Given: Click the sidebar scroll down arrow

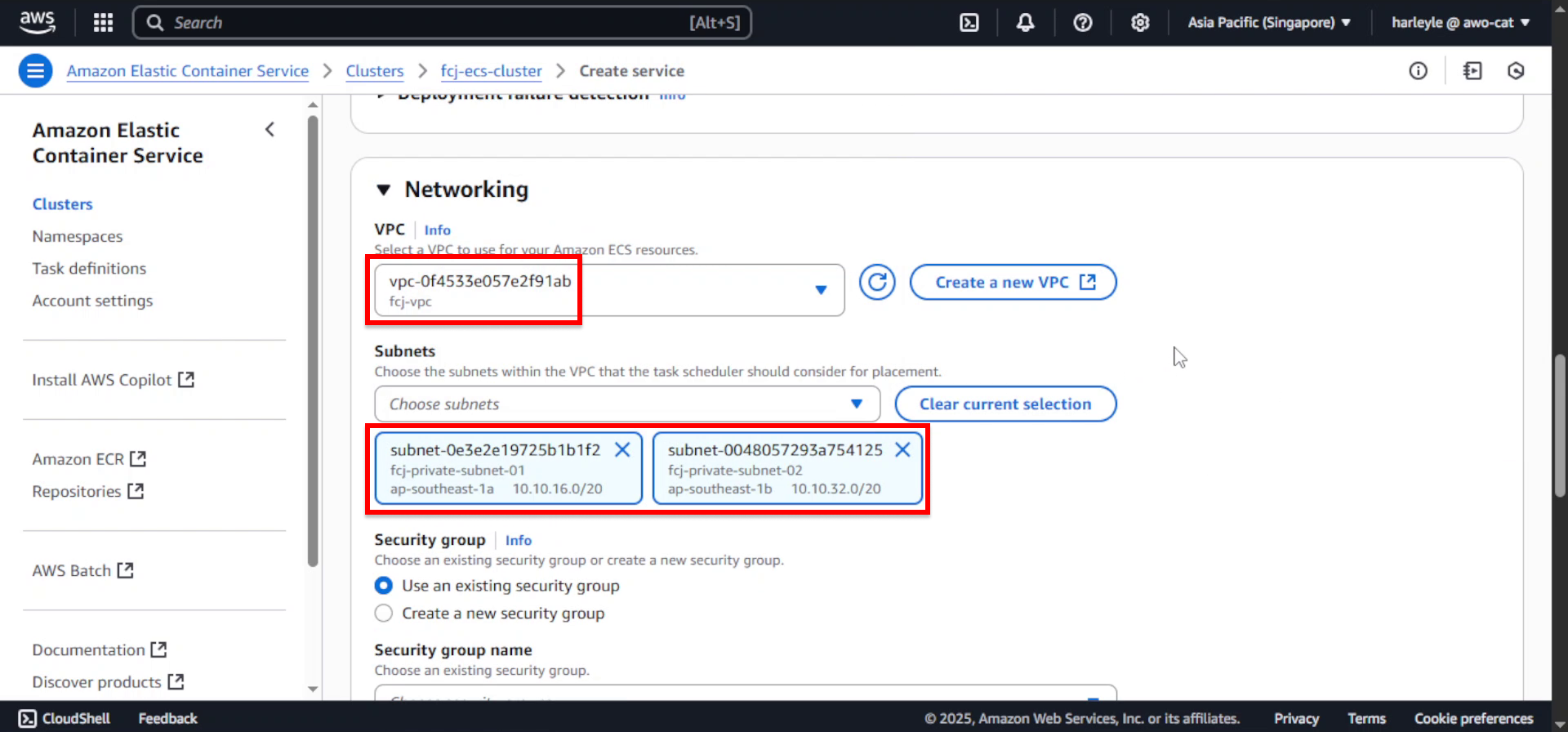Looking at the screenshot, I should coord(313,689).
